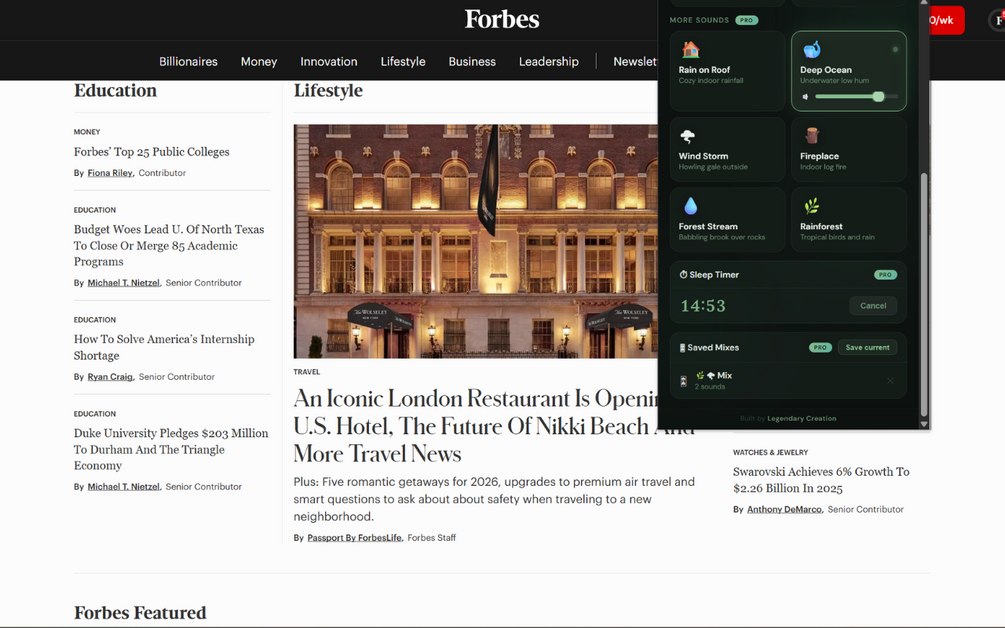Screen dimensions: 1005x628
Task: Toggle the Rain on Roof sound card
Action: click(727, 71)
